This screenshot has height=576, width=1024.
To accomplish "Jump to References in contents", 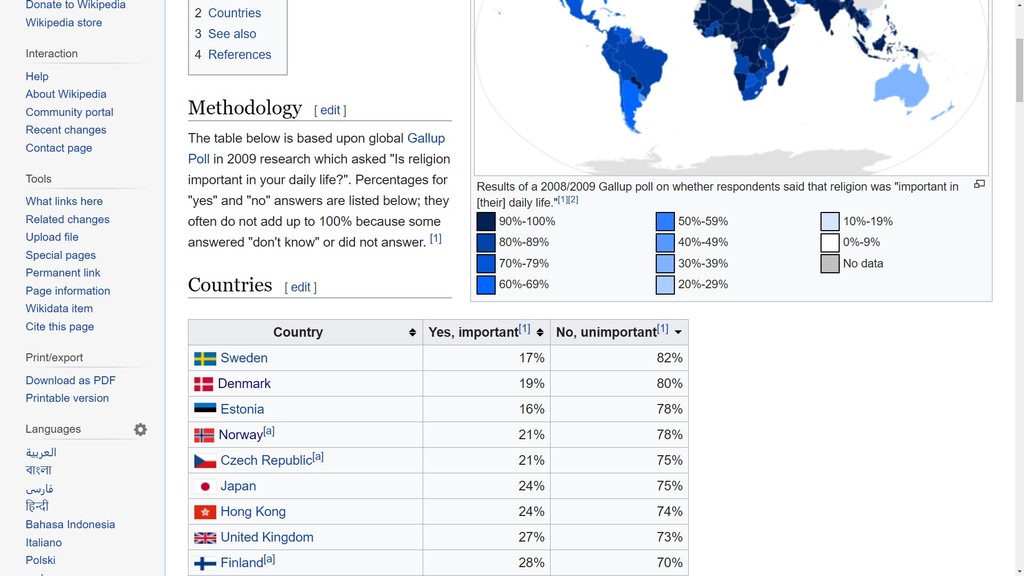I will coord(239,55).
